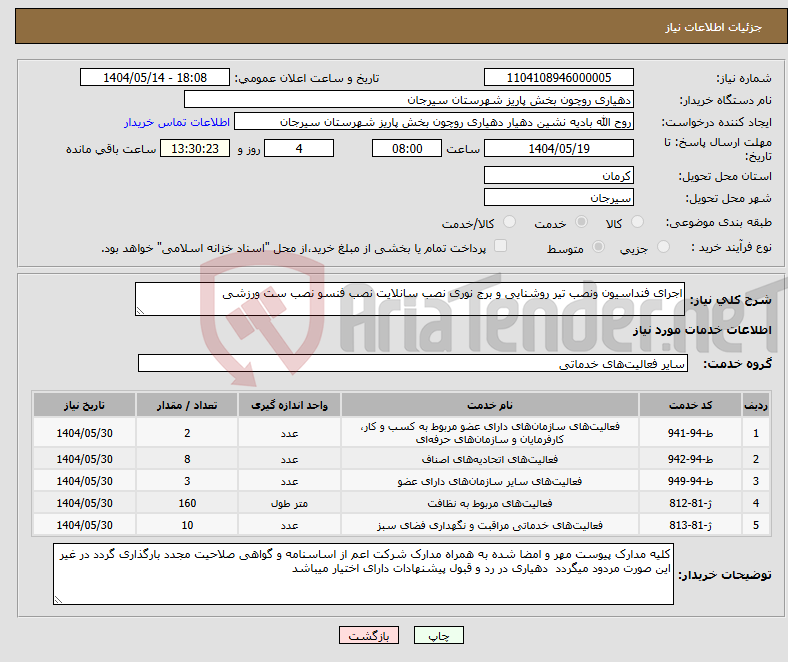Click the تعداد / مقدار column header
Screen dimensions: 788x662
pyautogui.click(x=187, y=405)
